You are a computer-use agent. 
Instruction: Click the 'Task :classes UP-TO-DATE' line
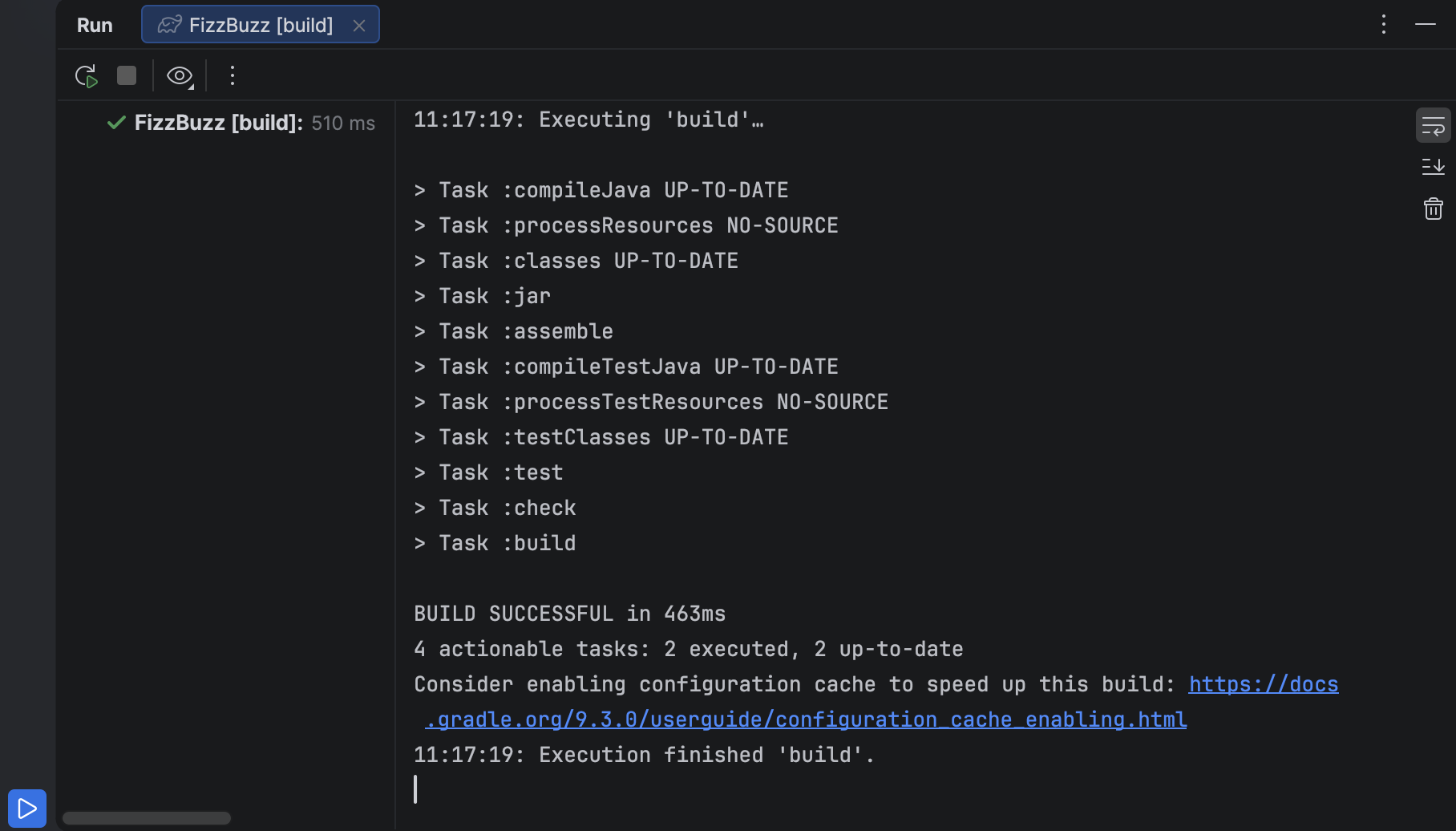(576, 261)
